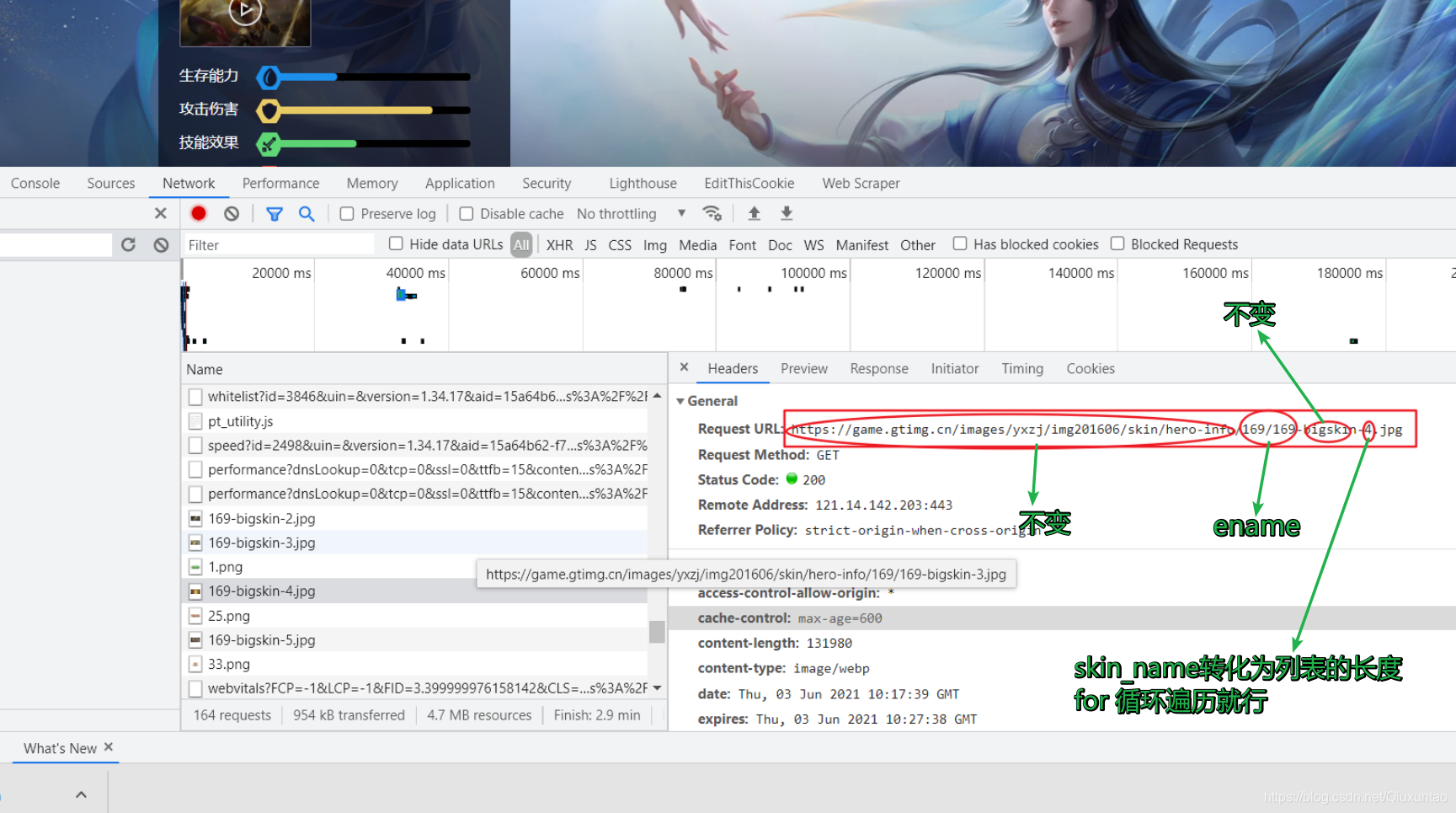
Task: Show the Response tab of the request
Action: tap(879, 368)
